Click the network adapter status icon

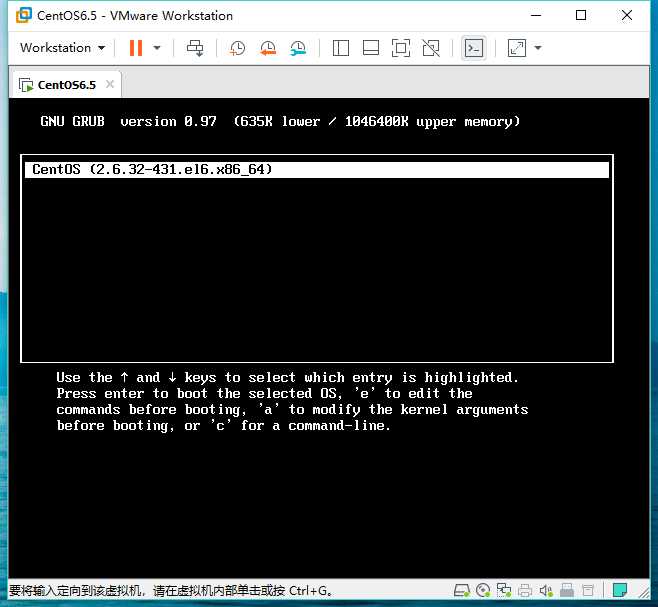tap(504, 591)
